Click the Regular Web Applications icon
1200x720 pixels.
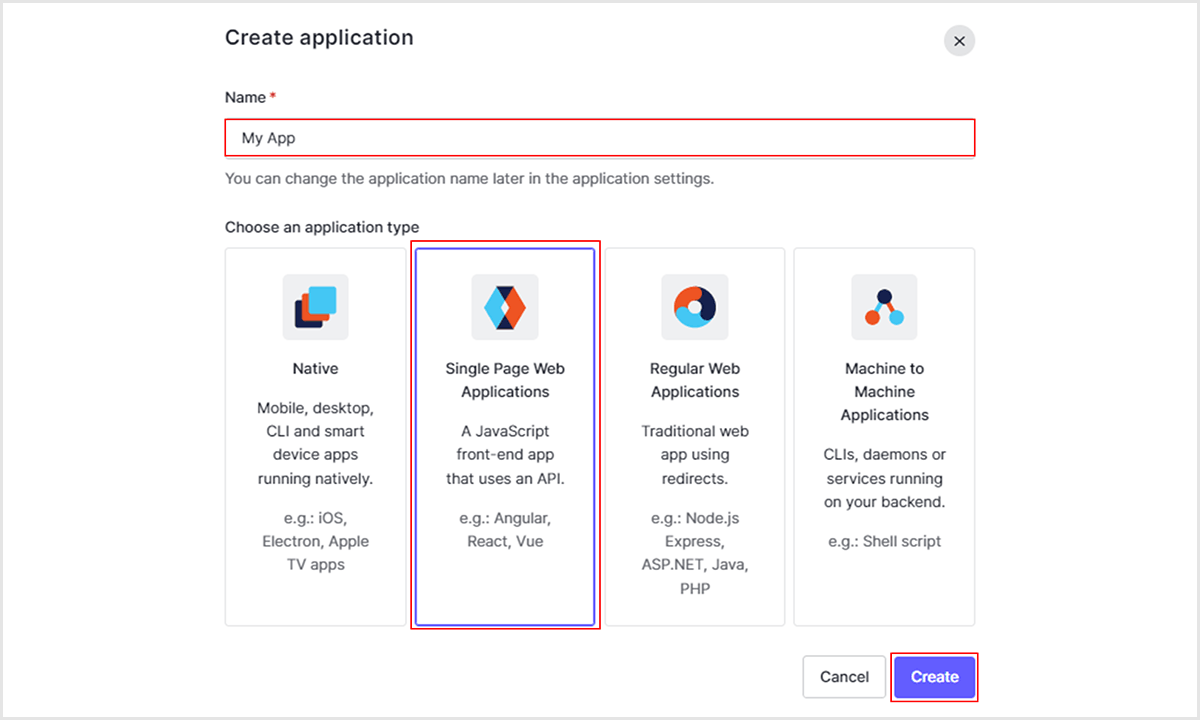point(695,307)
